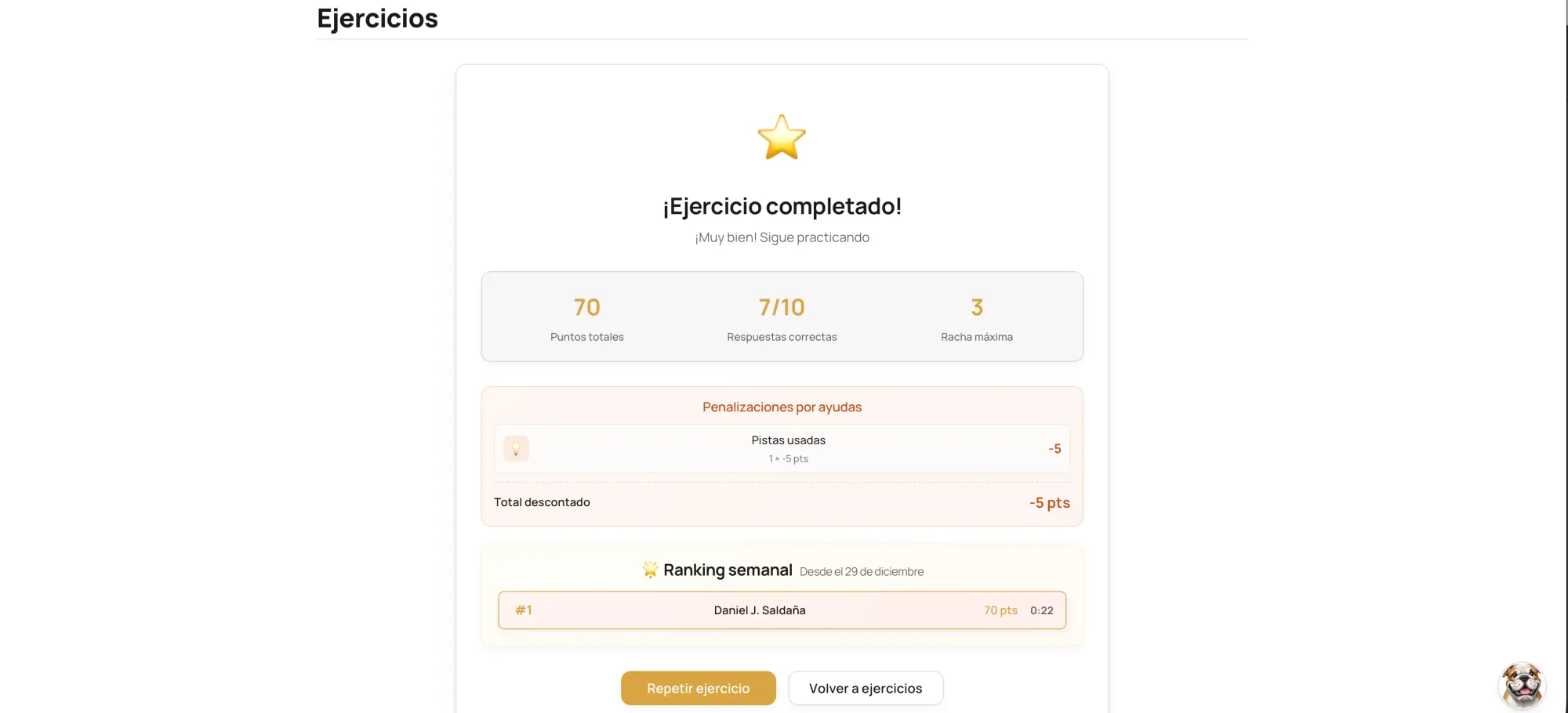Click the #1 rank position label

point(524,610)
